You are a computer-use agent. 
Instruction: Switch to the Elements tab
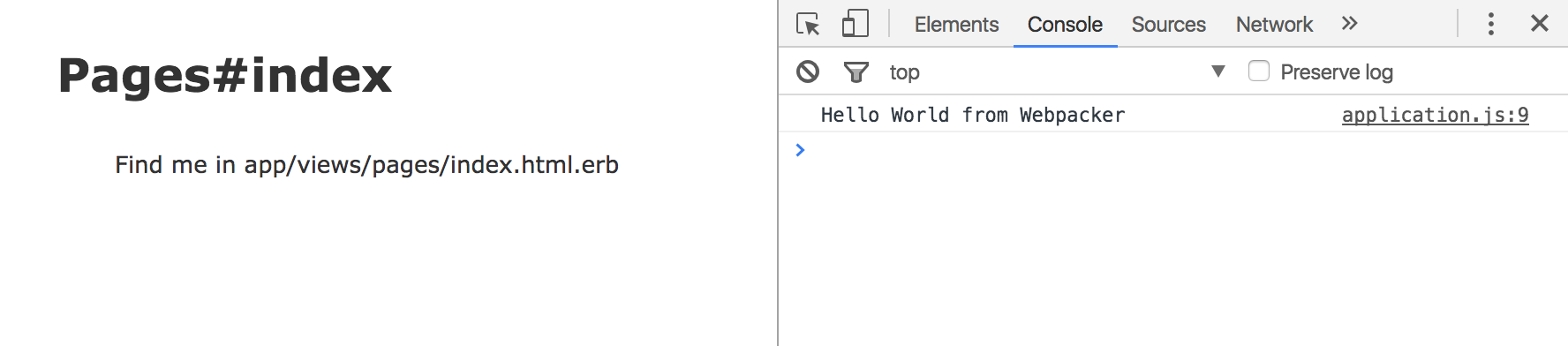(956, 25)
